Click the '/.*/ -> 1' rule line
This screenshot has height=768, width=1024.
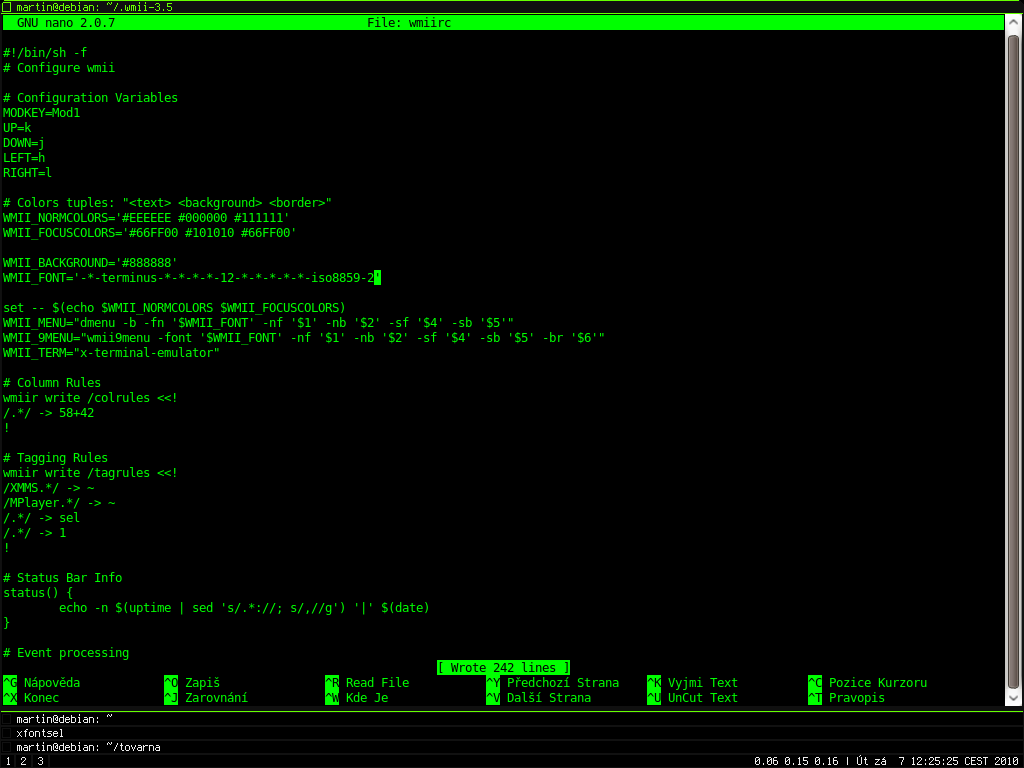[x=35, y=534]
